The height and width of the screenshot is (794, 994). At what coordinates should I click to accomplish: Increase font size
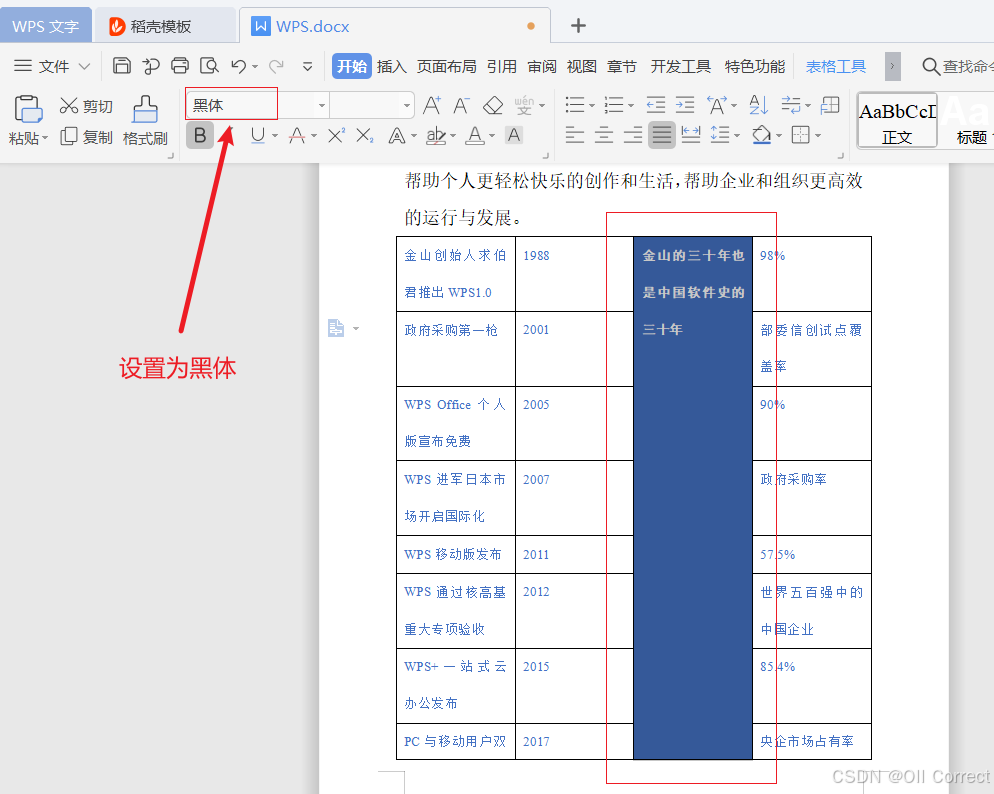click(x=432, y=105)
